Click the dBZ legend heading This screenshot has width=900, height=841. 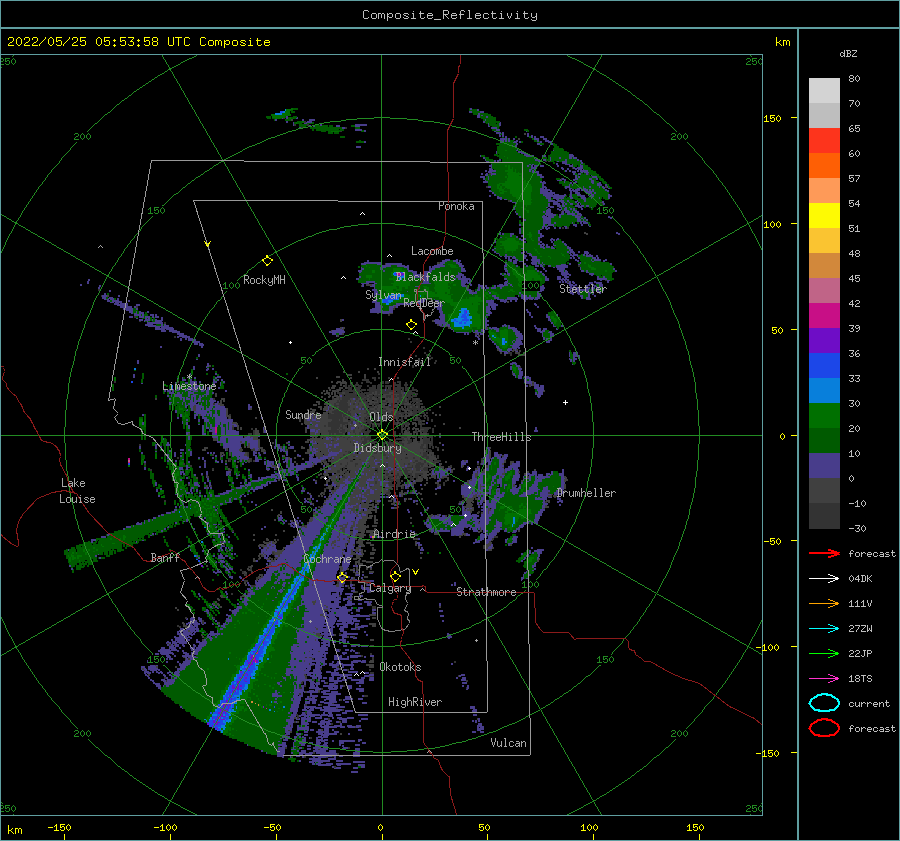(x=848, y=53)
